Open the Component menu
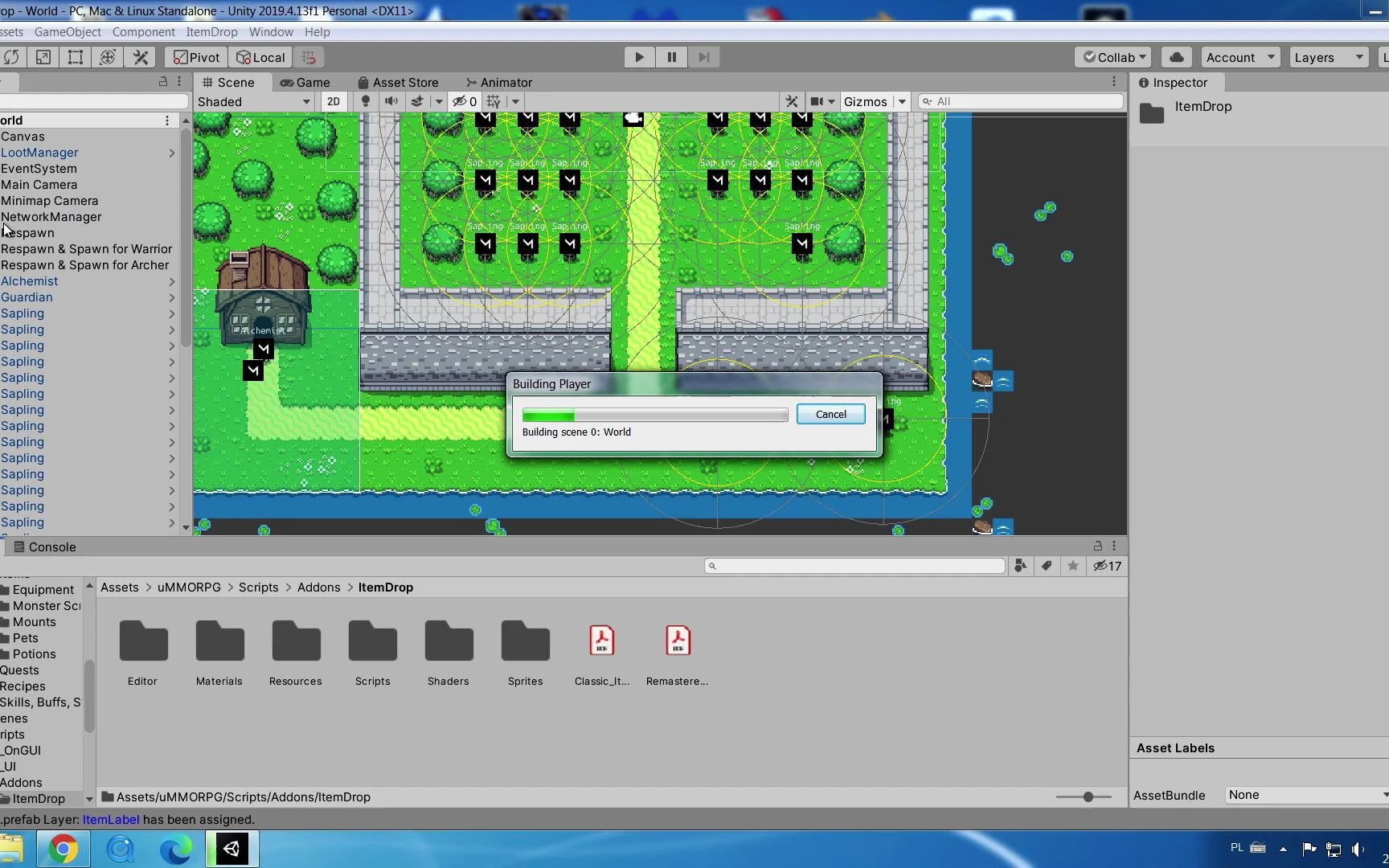The image size is (1389, 868). coord(143,32)
